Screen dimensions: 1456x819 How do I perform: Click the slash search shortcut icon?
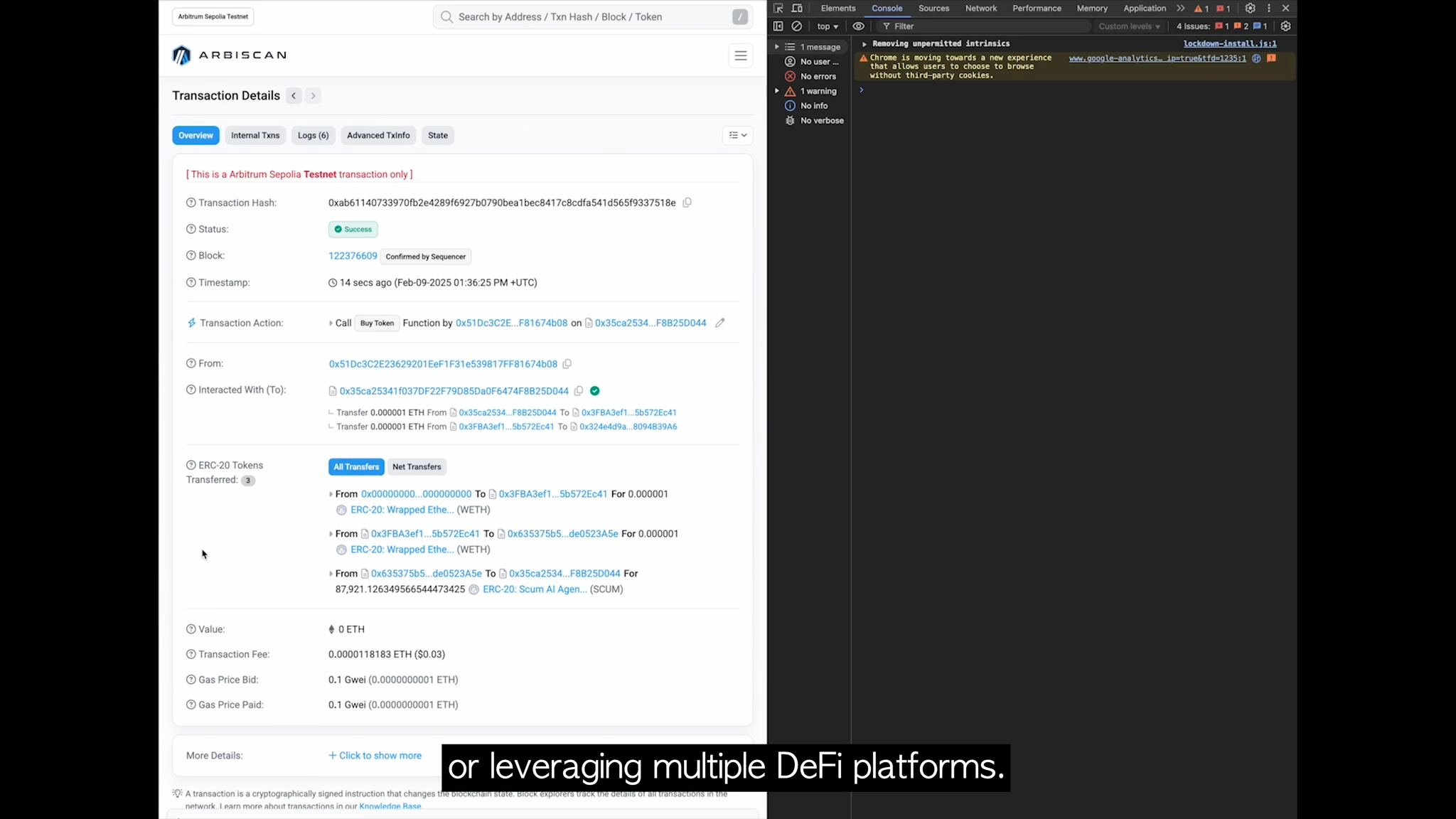pyautogui.click(x=740, y=17)
